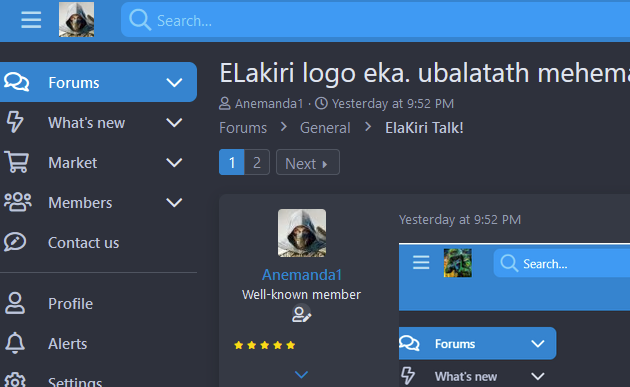Click the green soldier avatar in embedded image
Screen dimensions: 630x387
[x=458, y=263]
